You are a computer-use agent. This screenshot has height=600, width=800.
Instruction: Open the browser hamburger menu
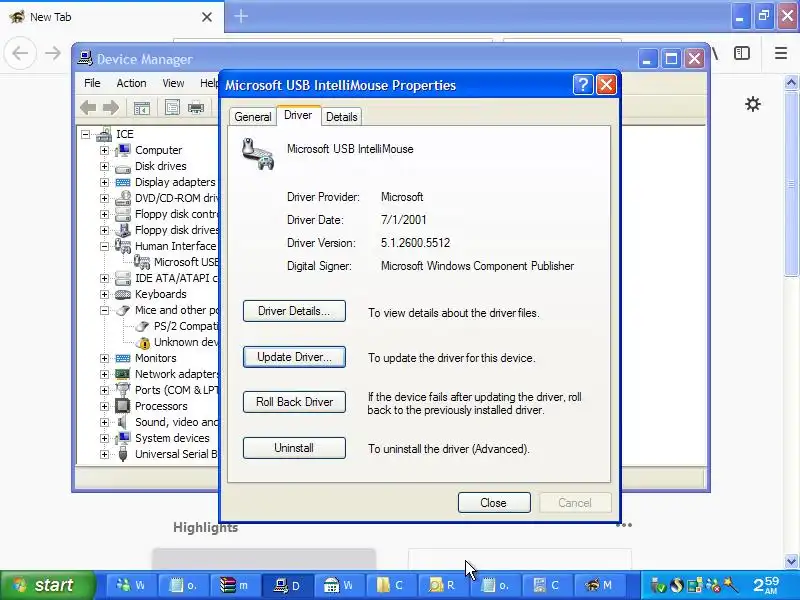point(781,53)
